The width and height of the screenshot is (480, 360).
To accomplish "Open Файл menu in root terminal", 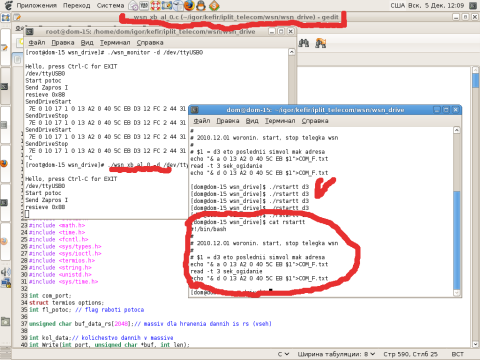I will (x=37, y=43).
